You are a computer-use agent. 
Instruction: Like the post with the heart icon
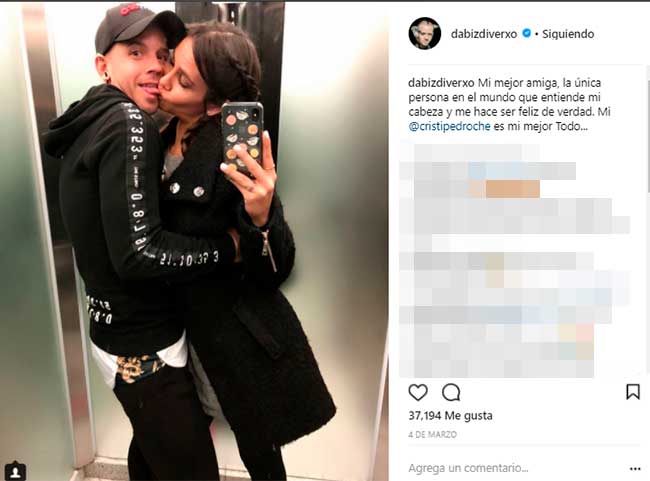pos(418,392)
